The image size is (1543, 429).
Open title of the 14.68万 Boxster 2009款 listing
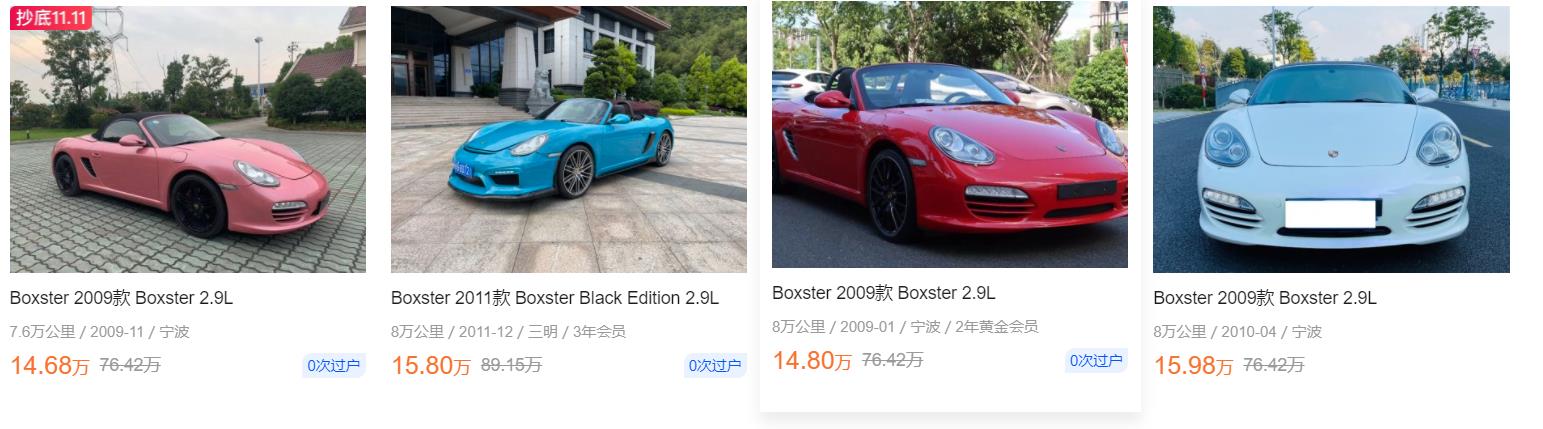(121, 298)
